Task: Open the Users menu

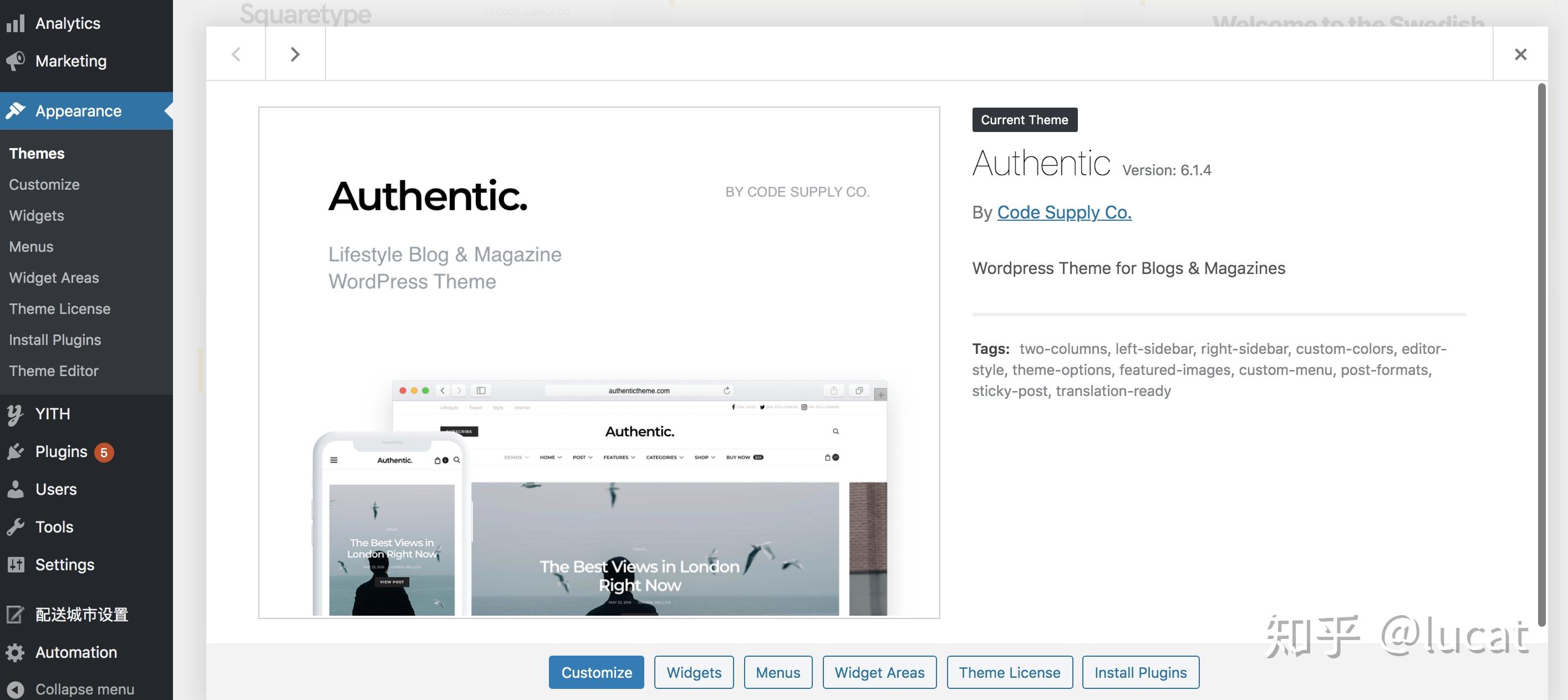Action: coord(86,489)
